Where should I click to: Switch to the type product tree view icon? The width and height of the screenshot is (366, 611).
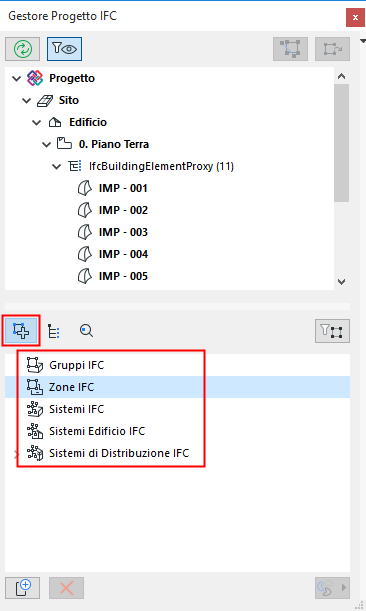point(53,331)
